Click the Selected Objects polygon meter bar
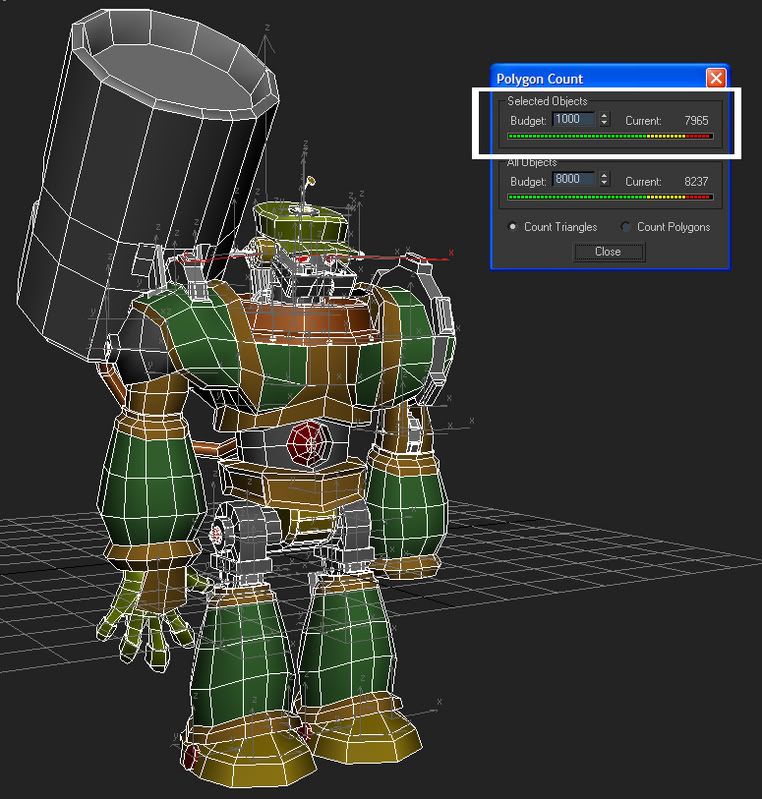Viewport: 762px width, 799px height. [x=610, y=136]
